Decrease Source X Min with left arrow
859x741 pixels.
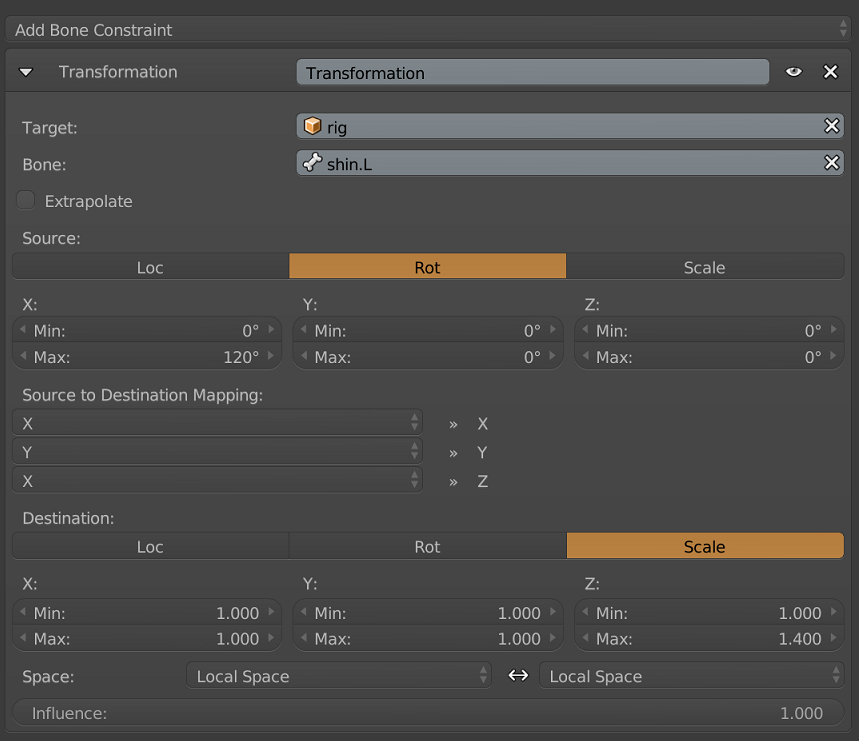(23, 330)
